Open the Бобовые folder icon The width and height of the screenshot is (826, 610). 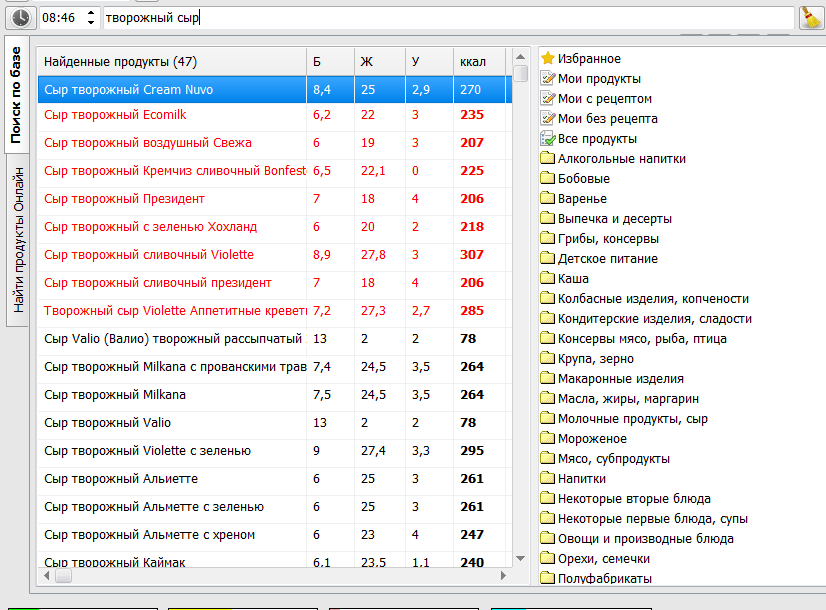(548, 178)
